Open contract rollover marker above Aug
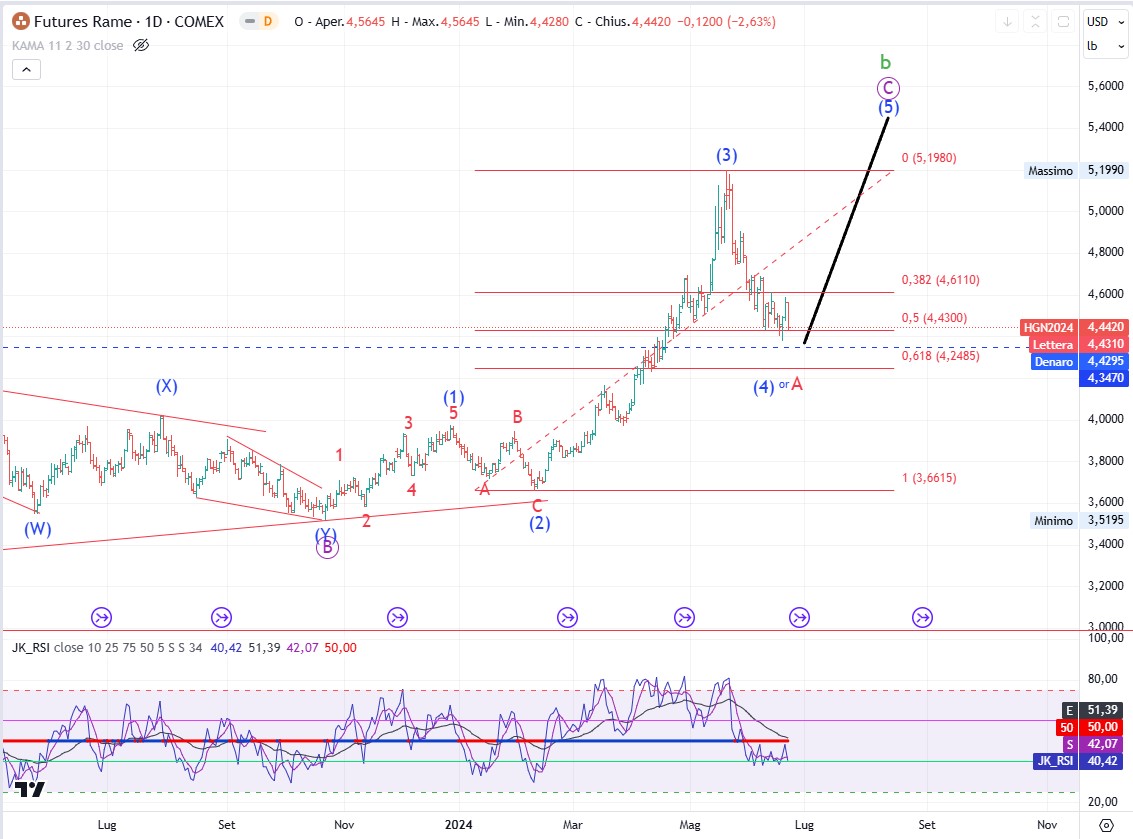 pos(101,617)
